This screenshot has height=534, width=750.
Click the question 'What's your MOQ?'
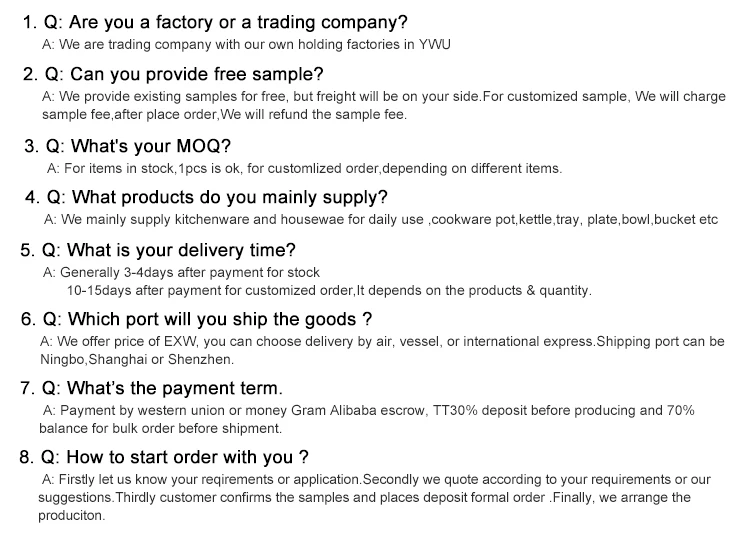[x=127, y=146]
